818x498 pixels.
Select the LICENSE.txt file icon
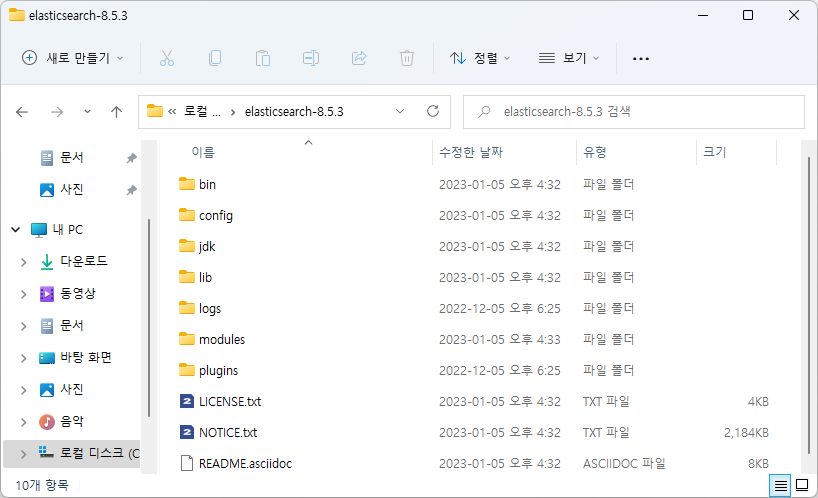pyautogui.click(x=187, y=401)
